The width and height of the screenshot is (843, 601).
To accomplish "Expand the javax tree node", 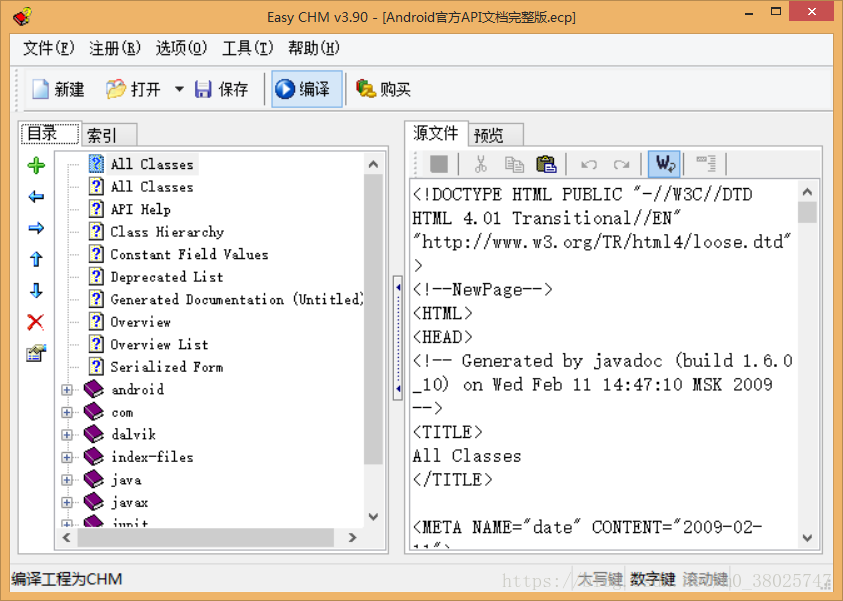I will 67,502.
